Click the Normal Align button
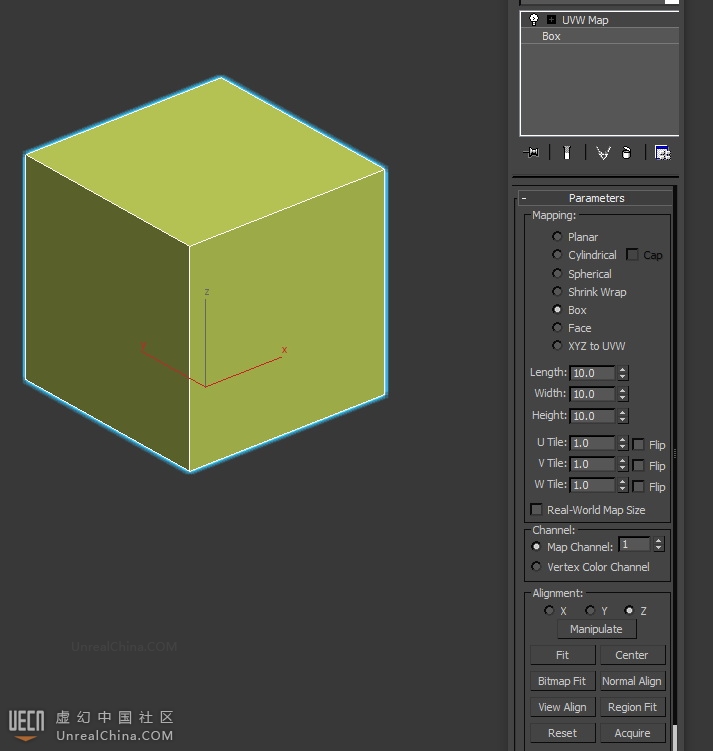 [632, 681]
